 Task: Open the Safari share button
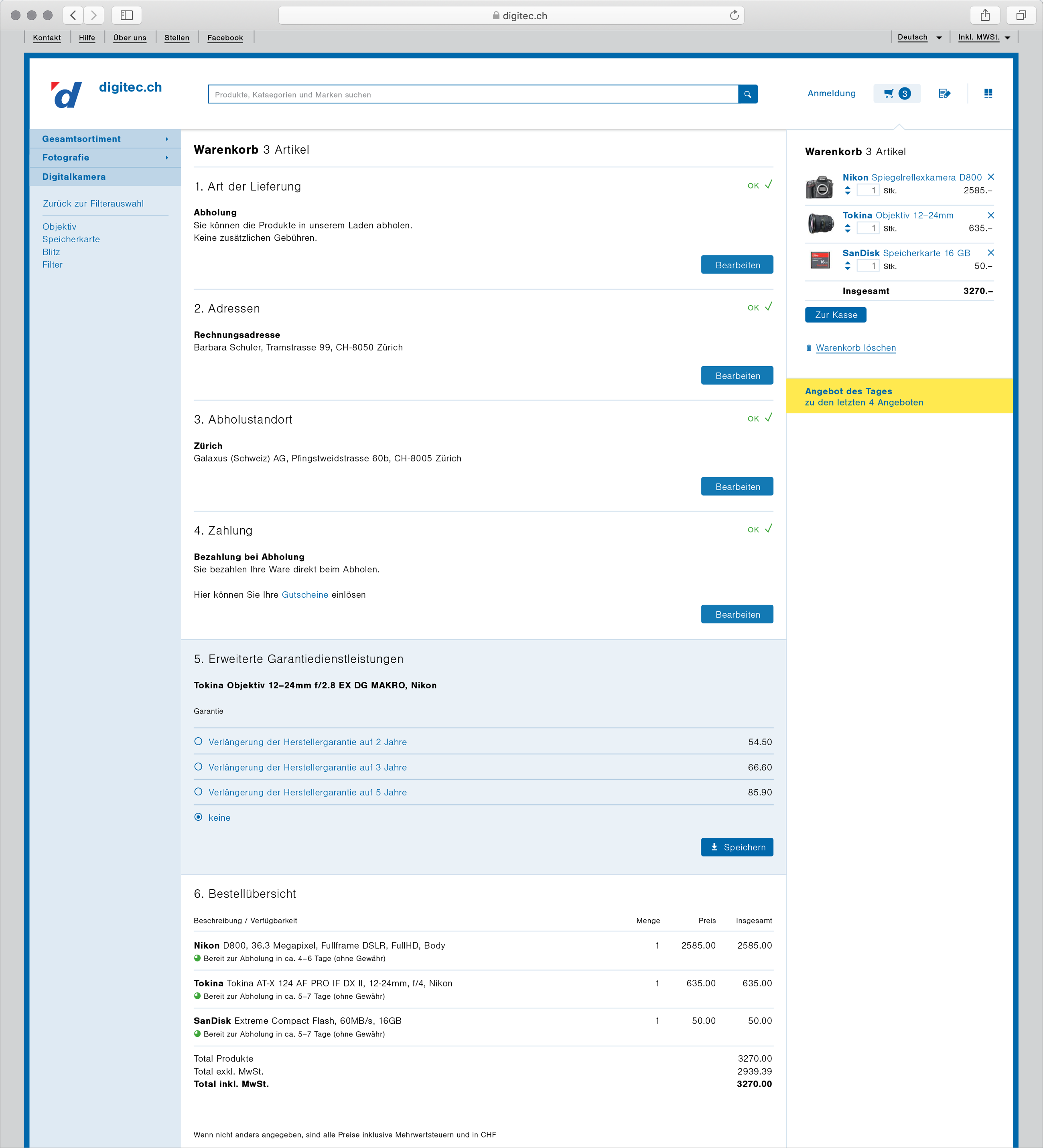tap(985, 15)
